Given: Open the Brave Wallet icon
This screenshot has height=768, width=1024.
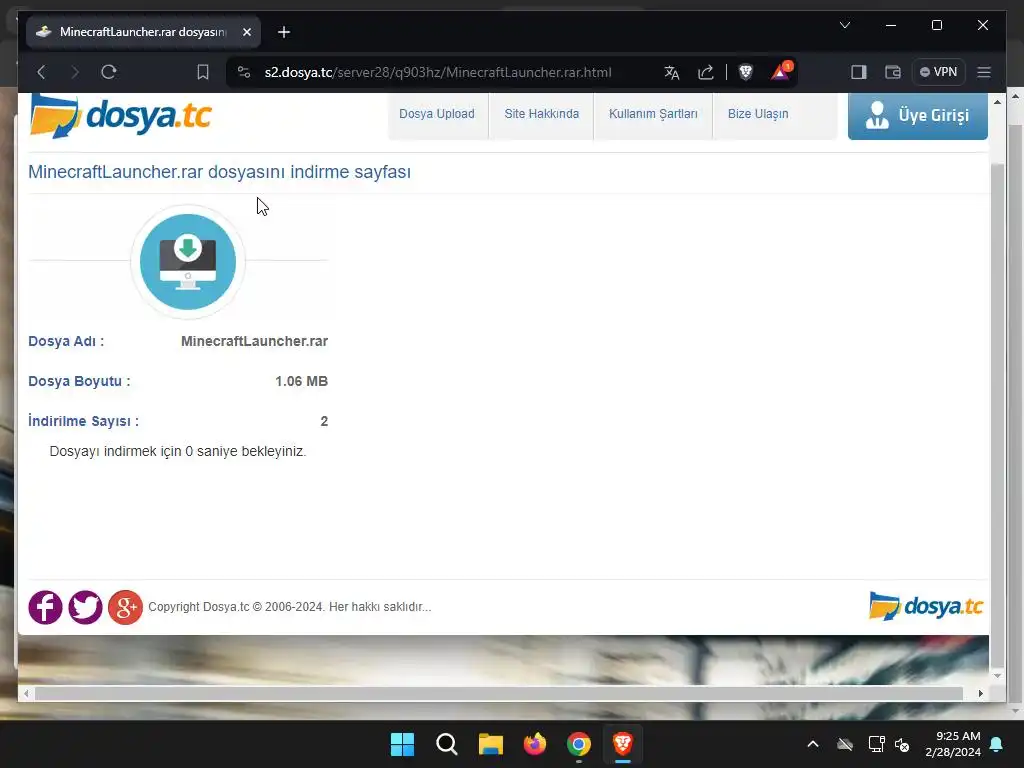Looking at the screenshot, I should pos(893,72).
